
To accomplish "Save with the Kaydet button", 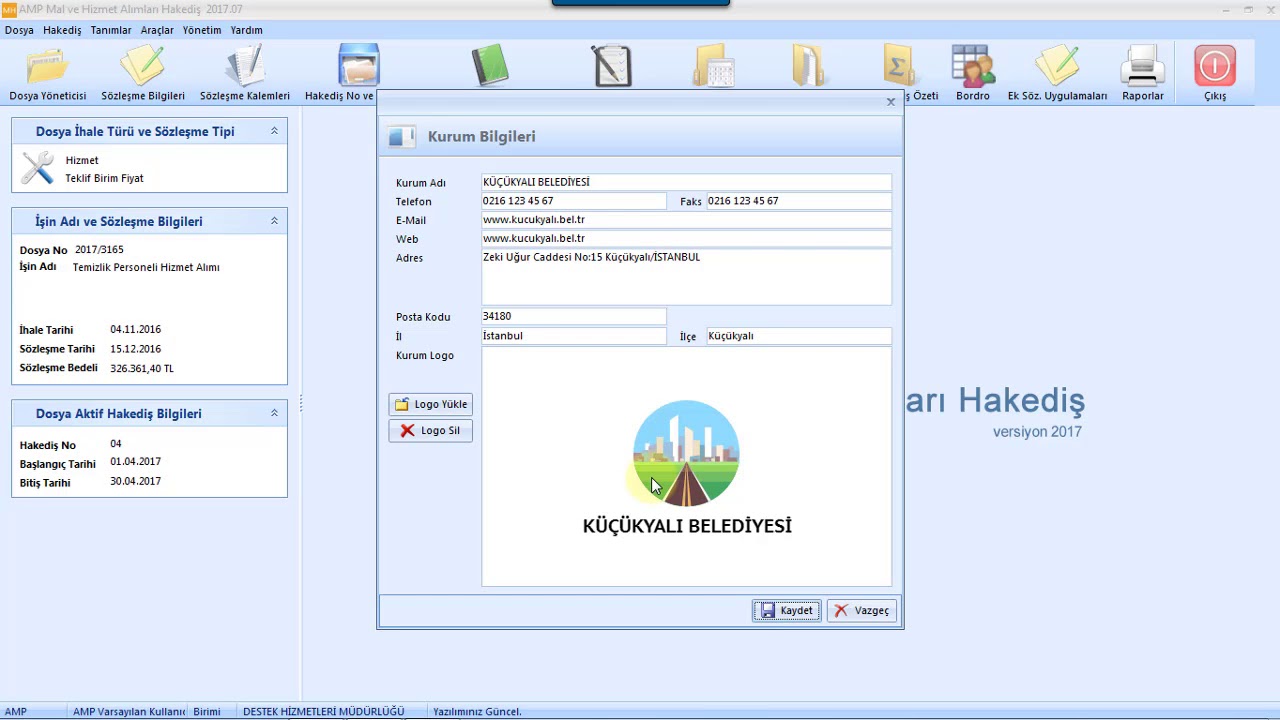I will (x=787, y=610).
